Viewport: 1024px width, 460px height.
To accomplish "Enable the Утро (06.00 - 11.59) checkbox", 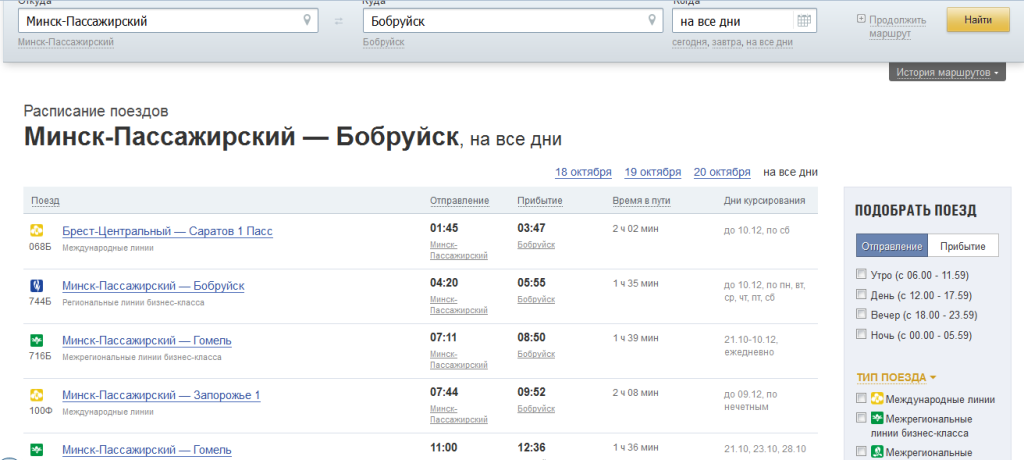I will click(861, 275).
